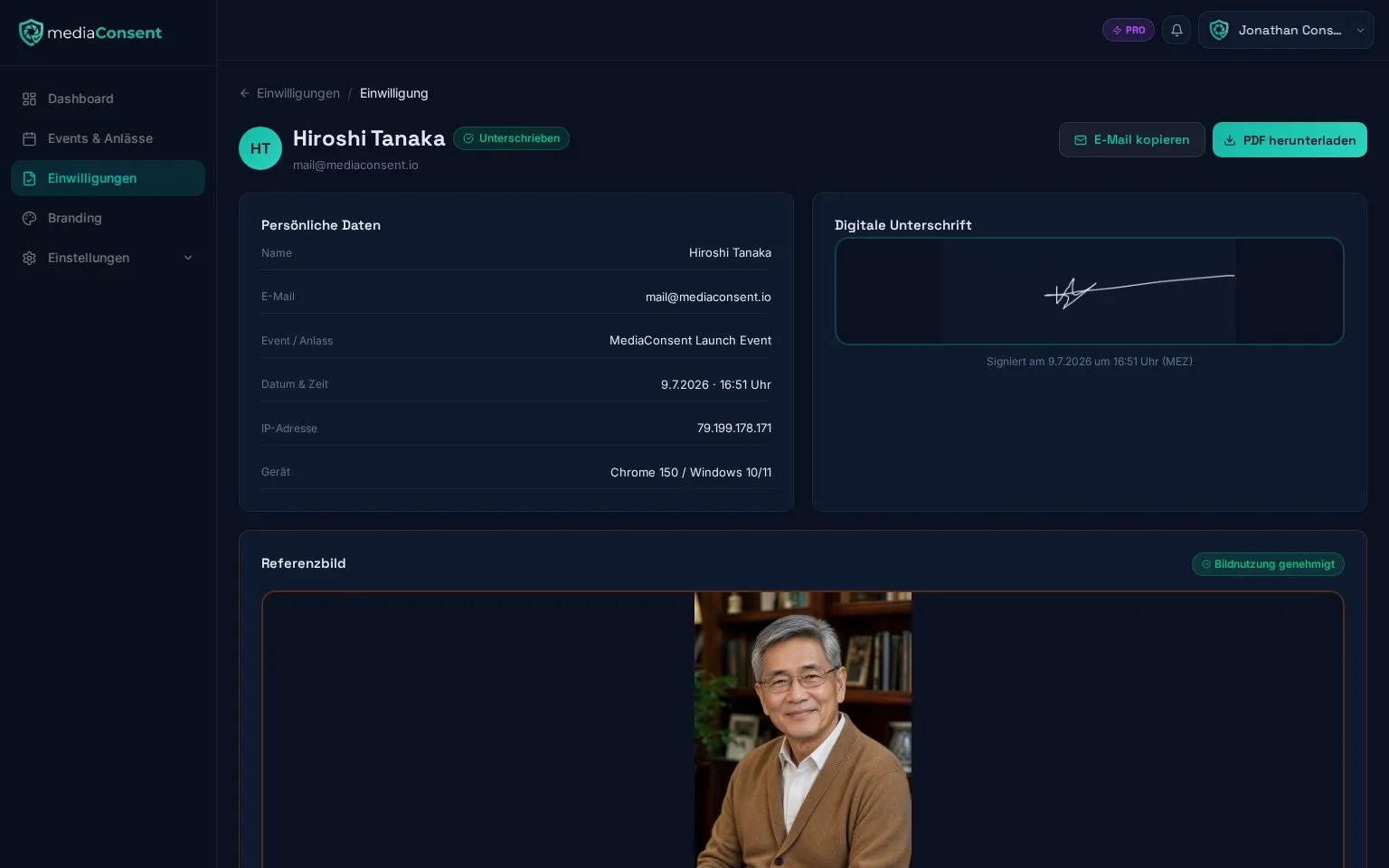
Task: Open the Jonathan Cons… account dropdown
Action: coord(1286,30)
